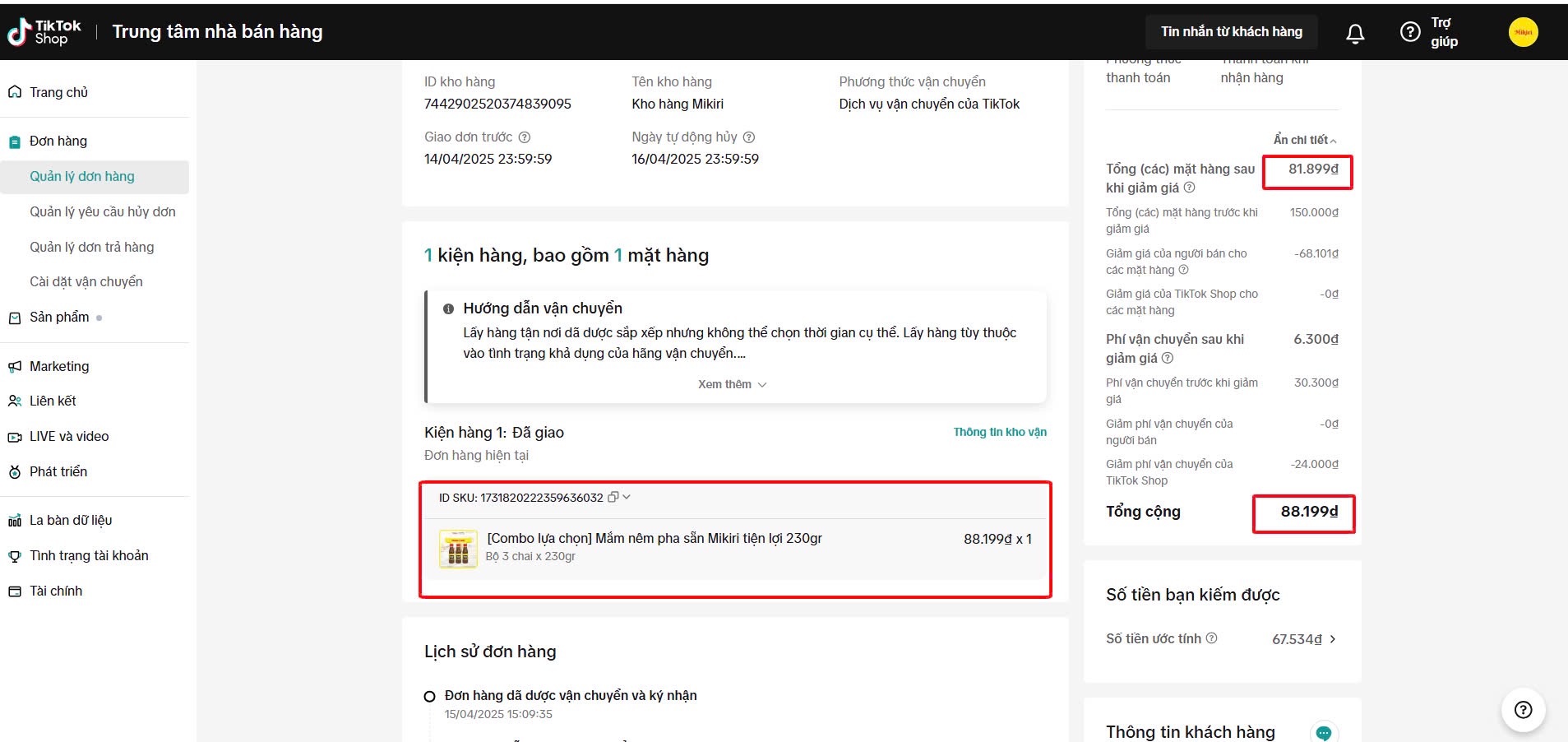Open estimated earnings arrow 67.534₫

[x=1332, y=639]
